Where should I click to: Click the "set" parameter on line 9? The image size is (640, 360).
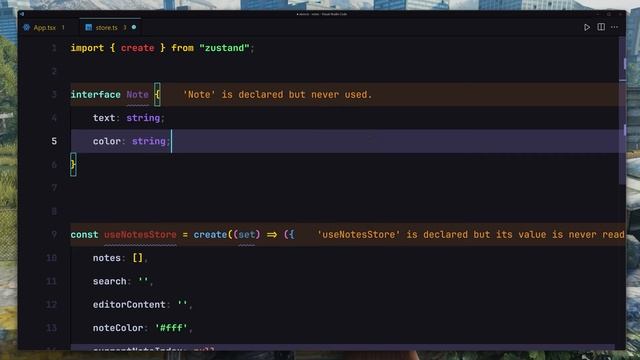tap(247, 235)
